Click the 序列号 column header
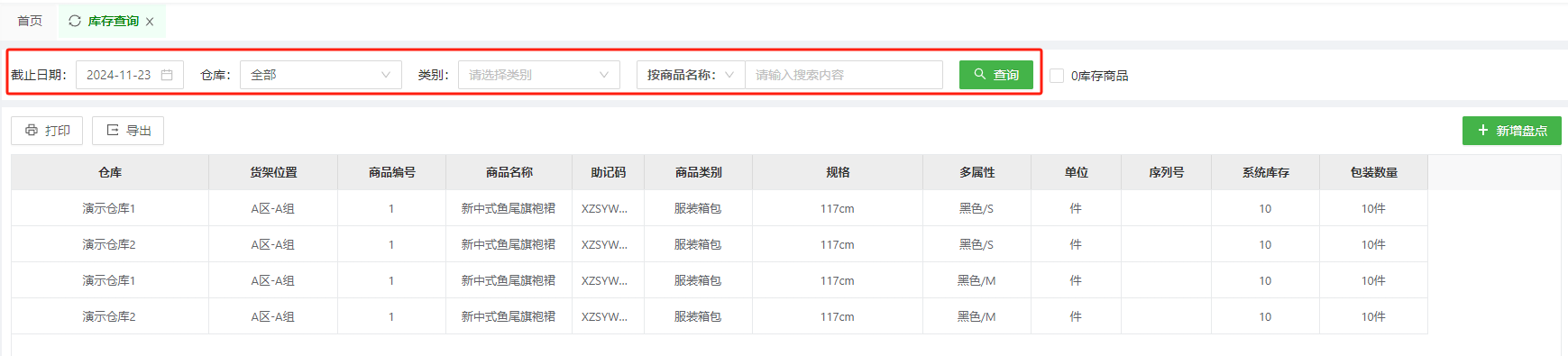 click(1167, 172)
